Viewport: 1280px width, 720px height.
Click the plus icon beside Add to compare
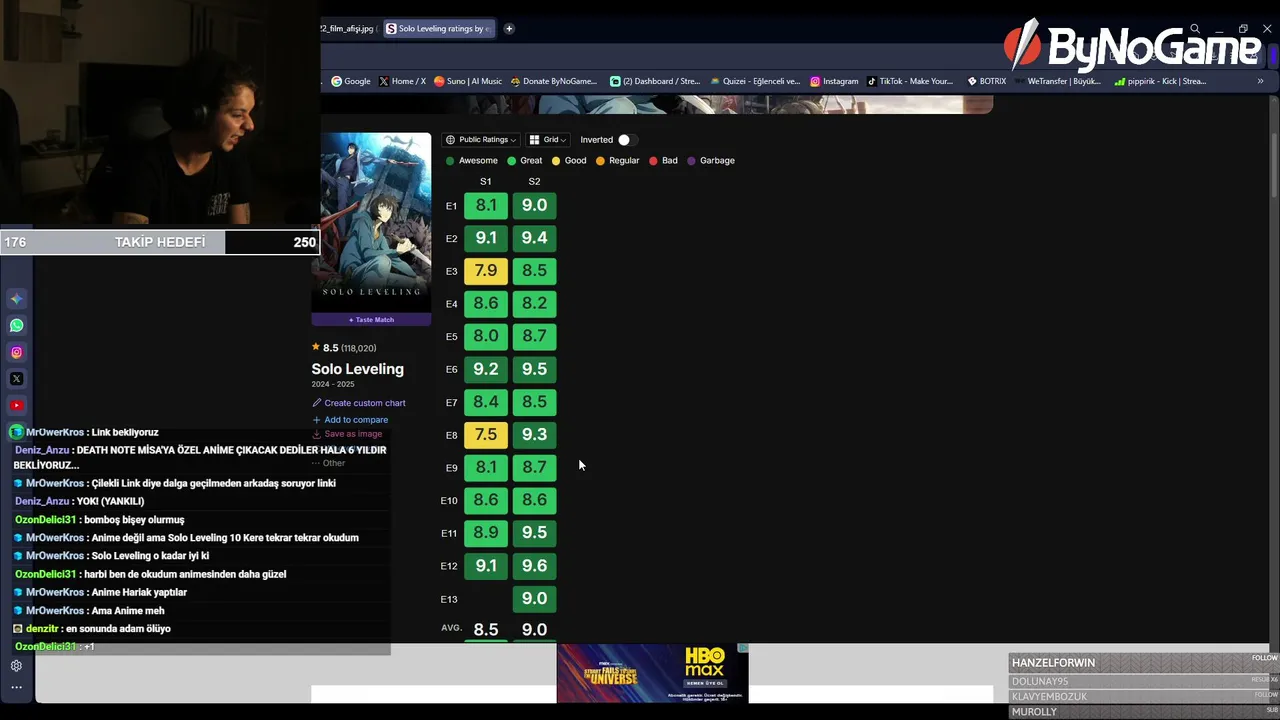[316, 420]
